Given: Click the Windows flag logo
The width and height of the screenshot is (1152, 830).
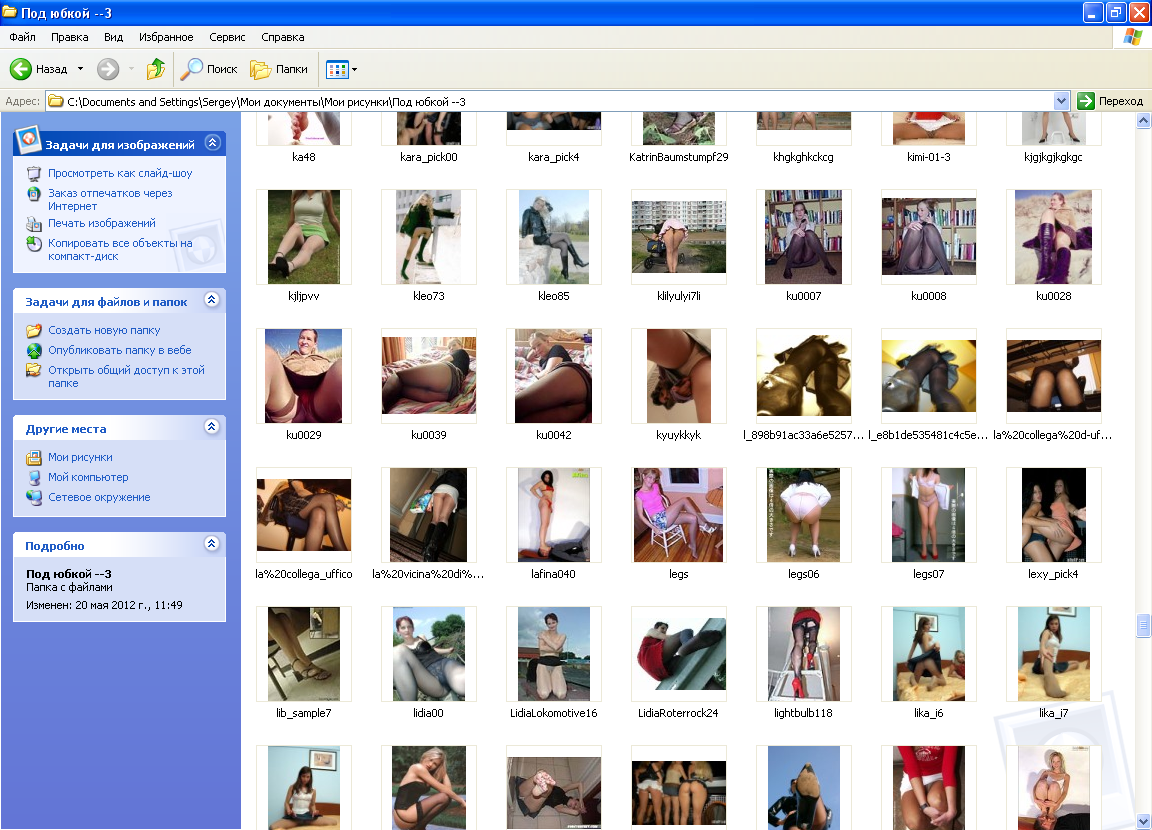Looking at the screenshot, I should (x=1132, y=37).
